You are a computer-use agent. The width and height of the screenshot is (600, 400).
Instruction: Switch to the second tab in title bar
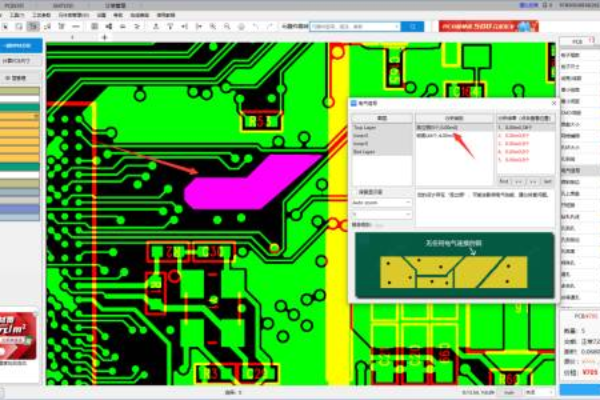click(64, 5)
